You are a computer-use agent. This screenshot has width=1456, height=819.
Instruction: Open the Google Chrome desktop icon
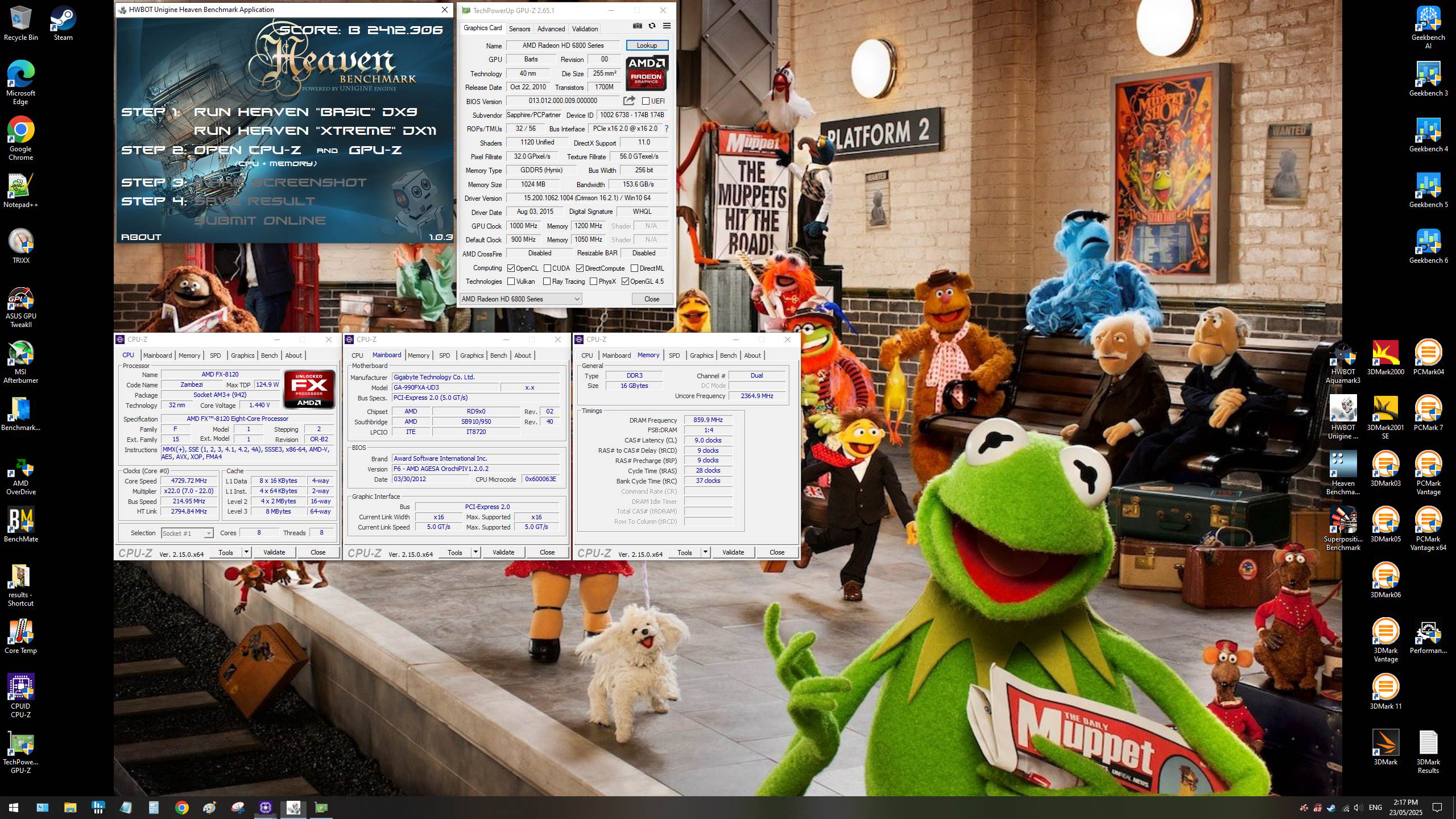point(21,139)
